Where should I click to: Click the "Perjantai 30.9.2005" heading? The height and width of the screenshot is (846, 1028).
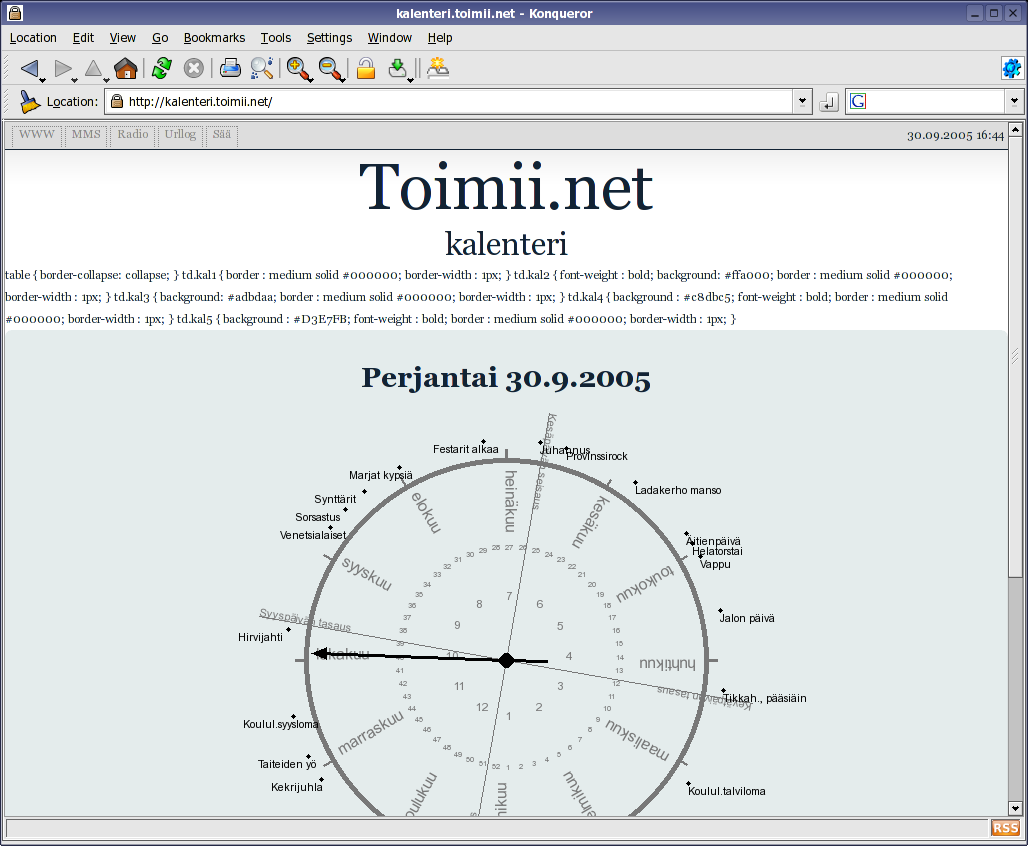(x=506, y=378)
